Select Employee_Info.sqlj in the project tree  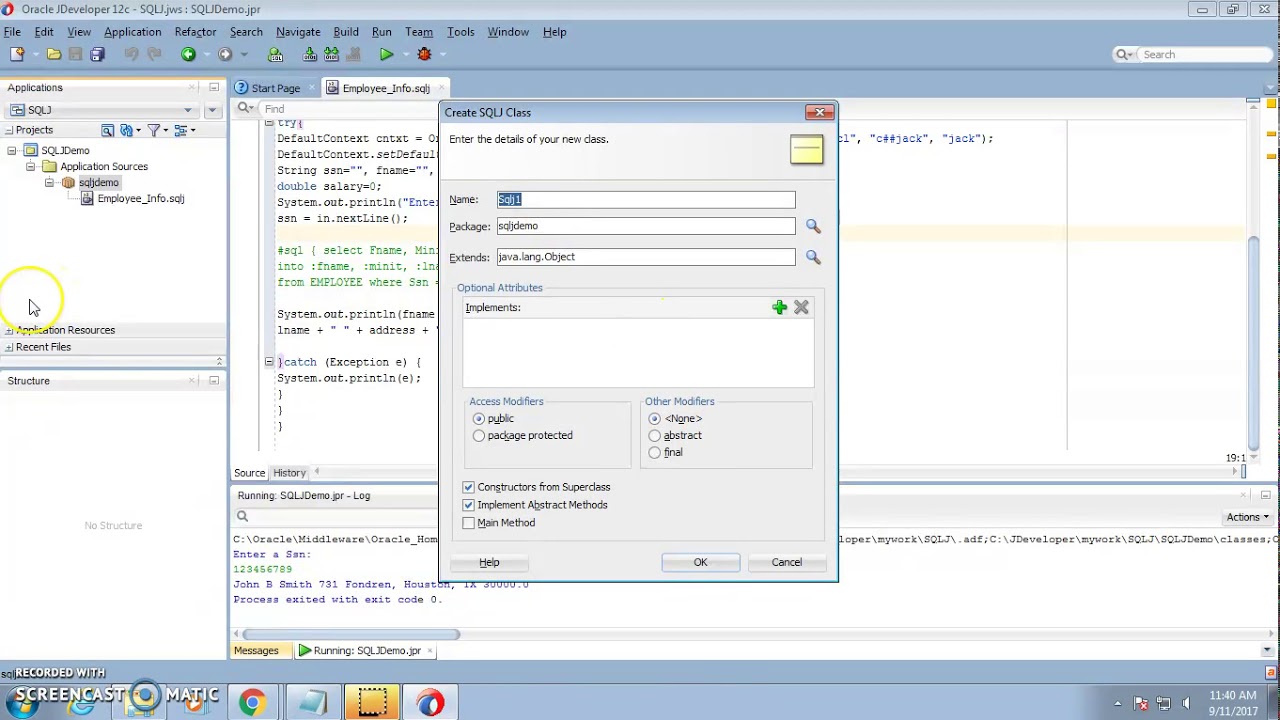coord(140,199)
